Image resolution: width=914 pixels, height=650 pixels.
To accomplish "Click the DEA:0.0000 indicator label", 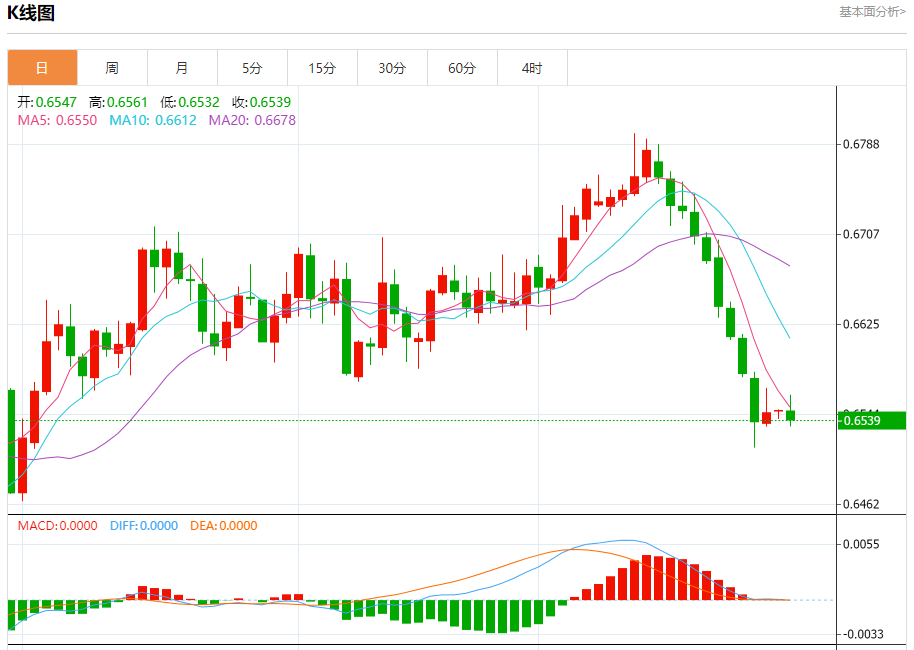I will pos(223,525).
